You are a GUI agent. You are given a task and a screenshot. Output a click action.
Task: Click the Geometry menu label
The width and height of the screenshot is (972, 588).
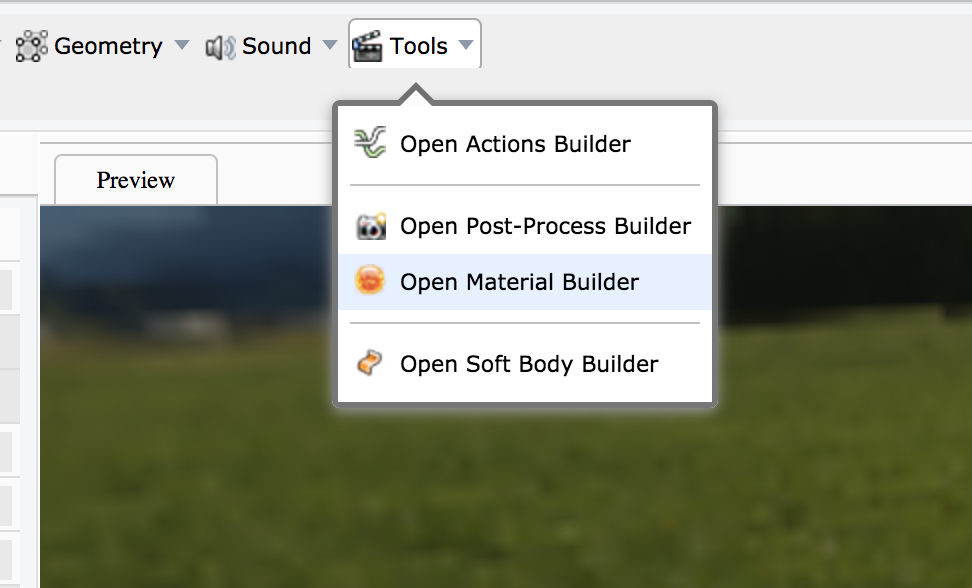(108, 46)
